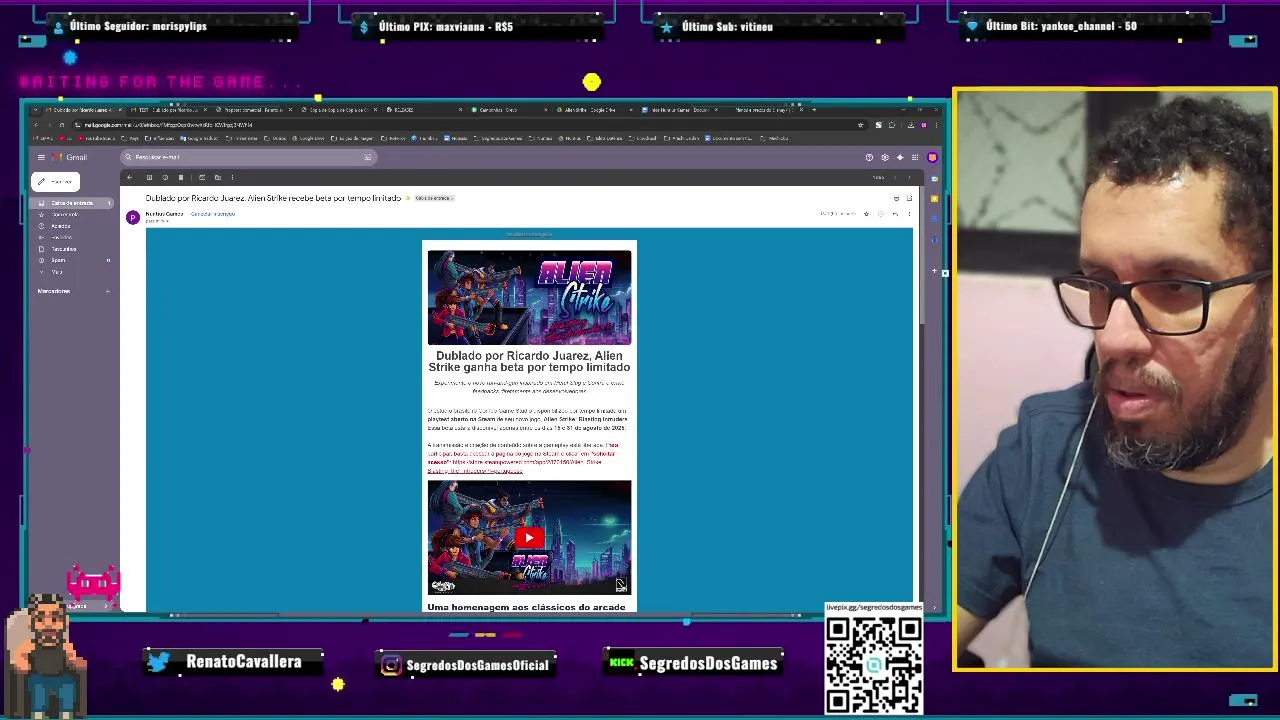This screenshot has width=1280, height=720.
Task: Open Gmail settings gear
Action: 885,157
